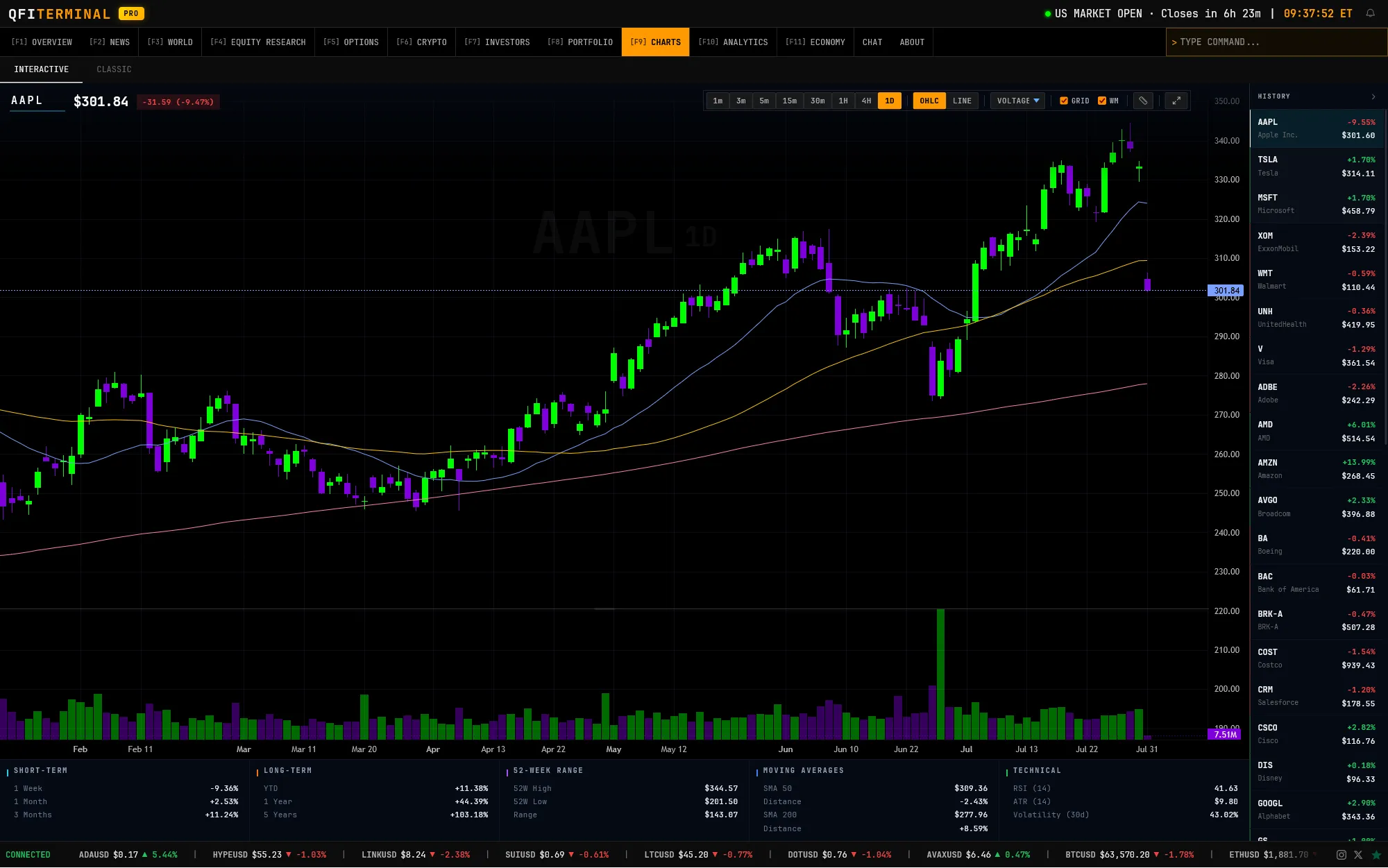
Task: Click the TYPE COMMAND input field
Action: tap(1277, 42)
